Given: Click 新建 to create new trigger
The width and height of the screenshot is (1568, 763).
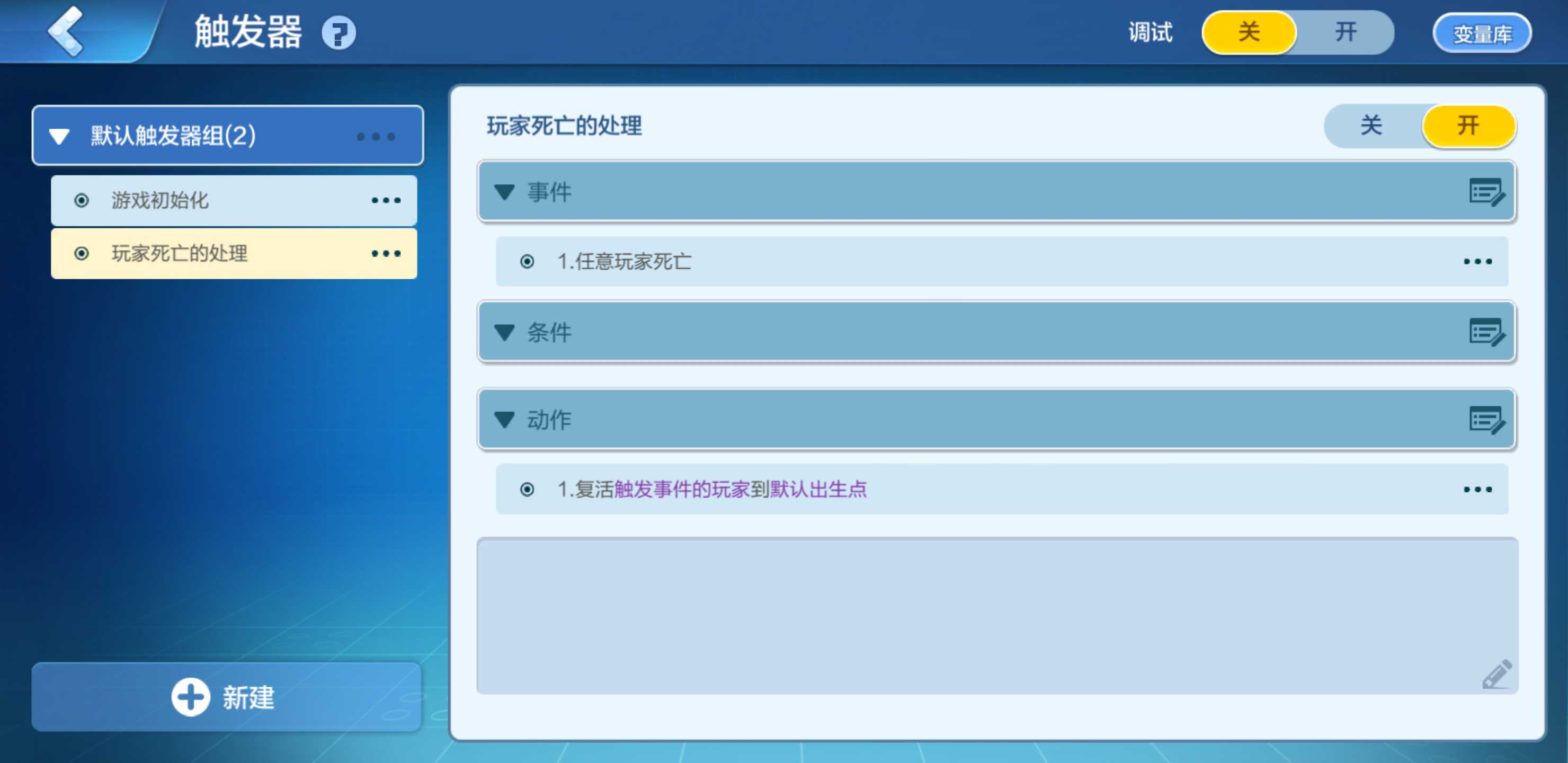Looking at the screenshot, I should [226, 697].
